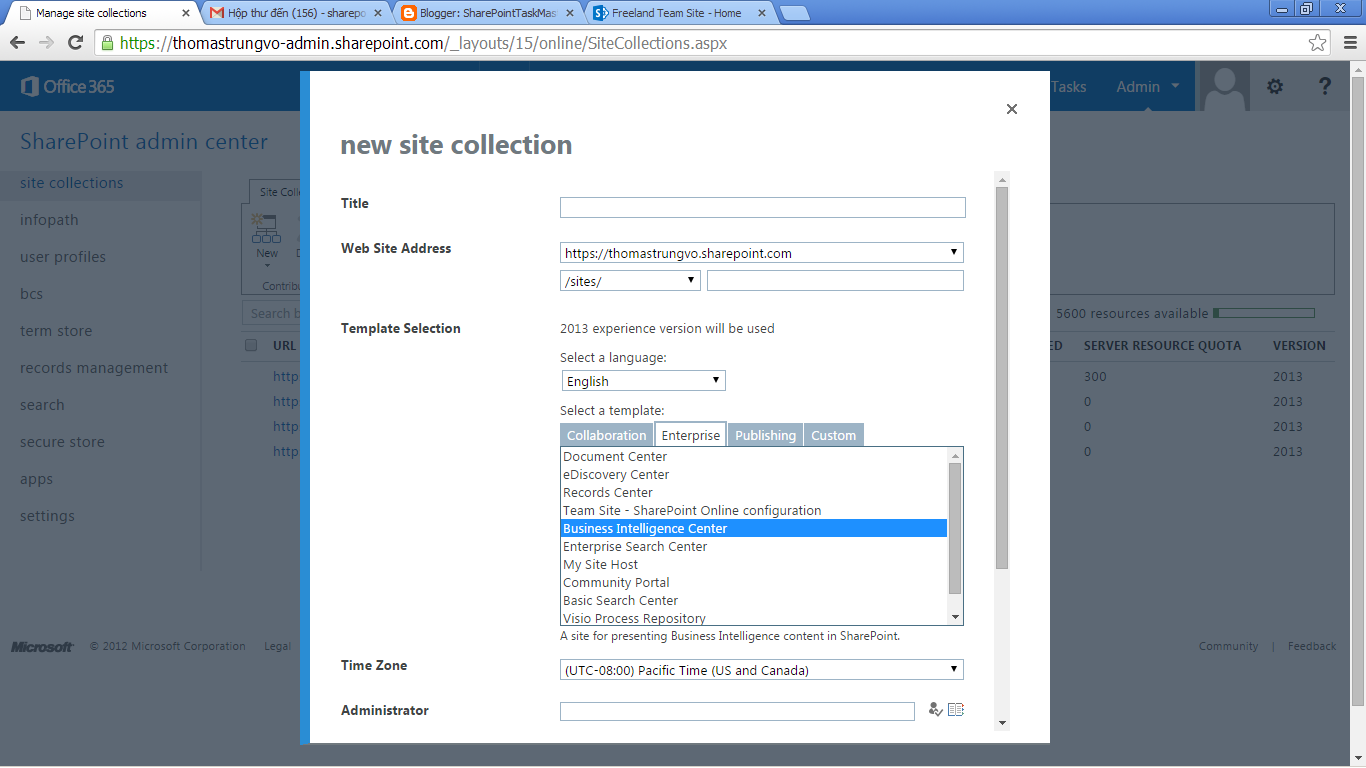Open the English language dropdown
This screenshot has height=768, width=1366.
(644, 381)
